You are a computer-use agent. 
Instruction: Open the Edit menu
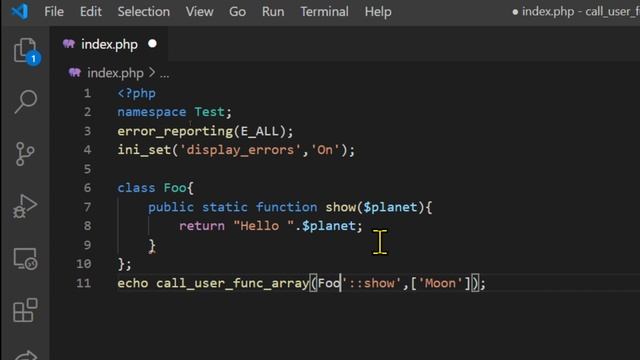coord(91,12)
